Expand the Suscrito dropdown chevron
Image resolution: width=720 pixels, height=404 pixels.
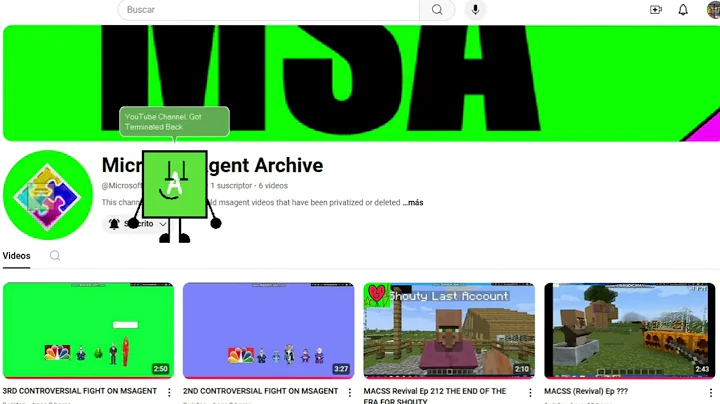coord(163,224)
